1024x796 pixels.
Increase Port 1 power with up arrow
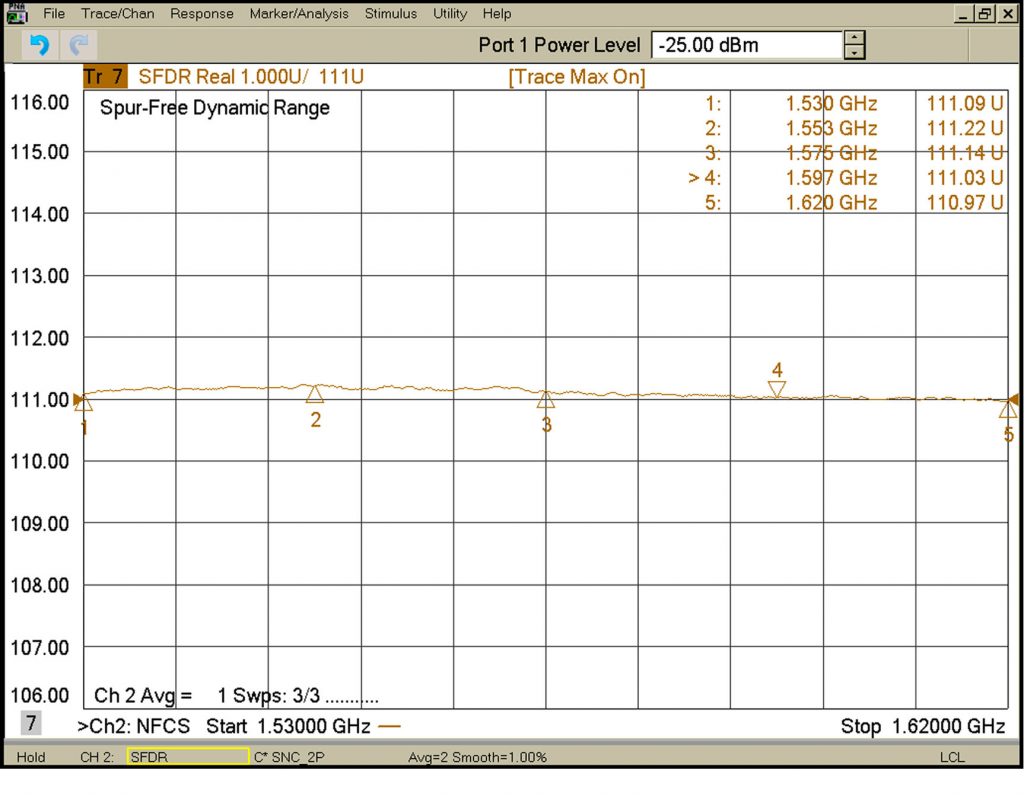click(x=854, y=38)
